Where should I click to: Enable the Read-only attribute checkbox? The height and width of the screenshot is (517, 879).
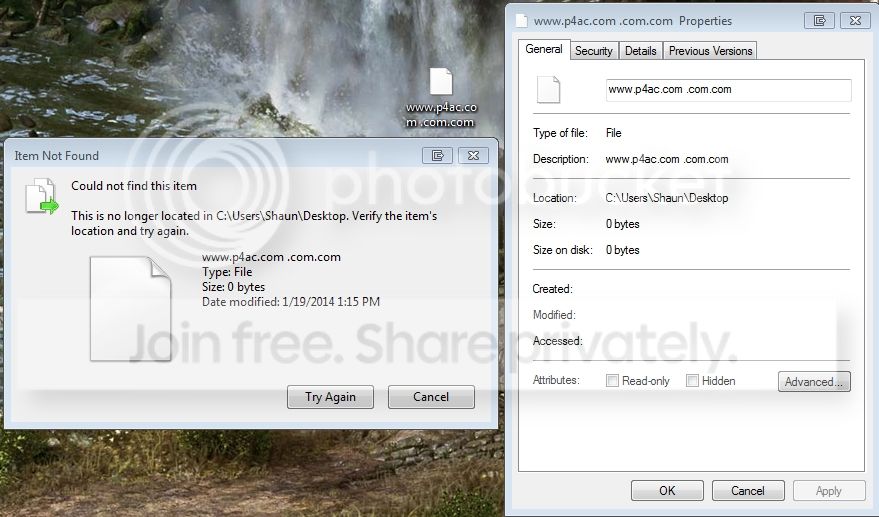612,381
